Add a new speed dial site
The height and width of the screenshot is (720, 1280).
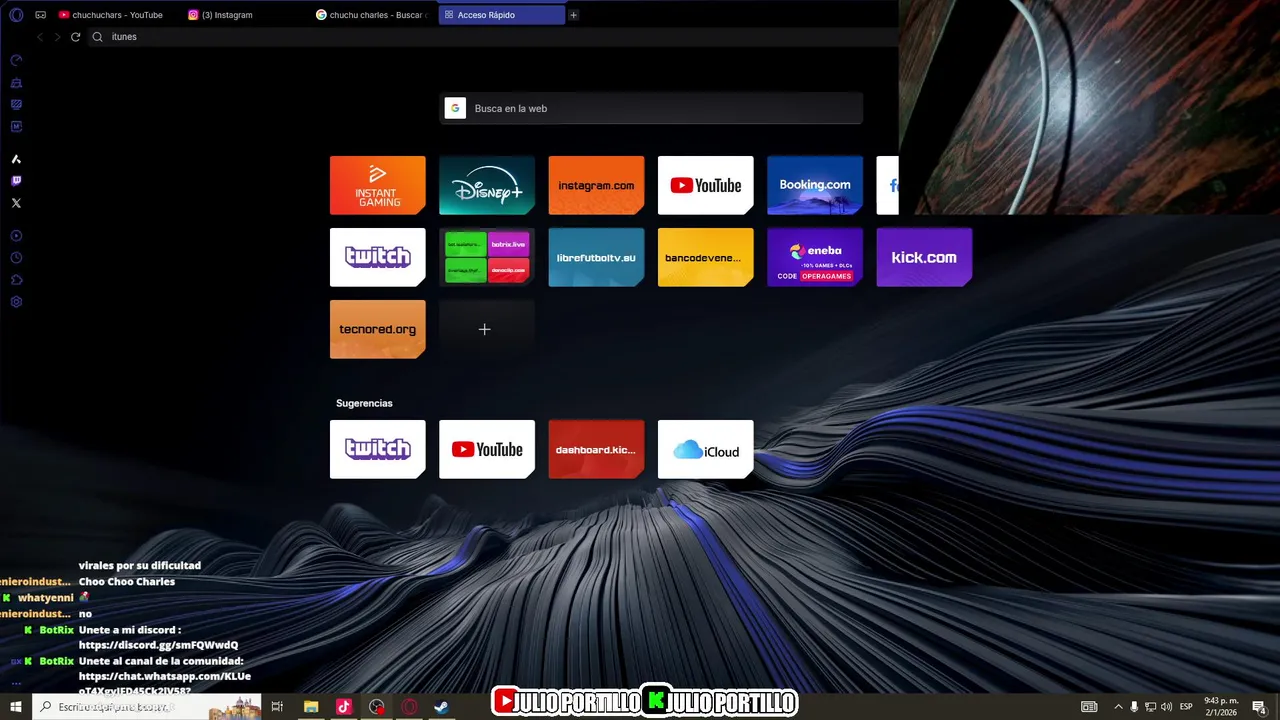(x=487, y=329)
